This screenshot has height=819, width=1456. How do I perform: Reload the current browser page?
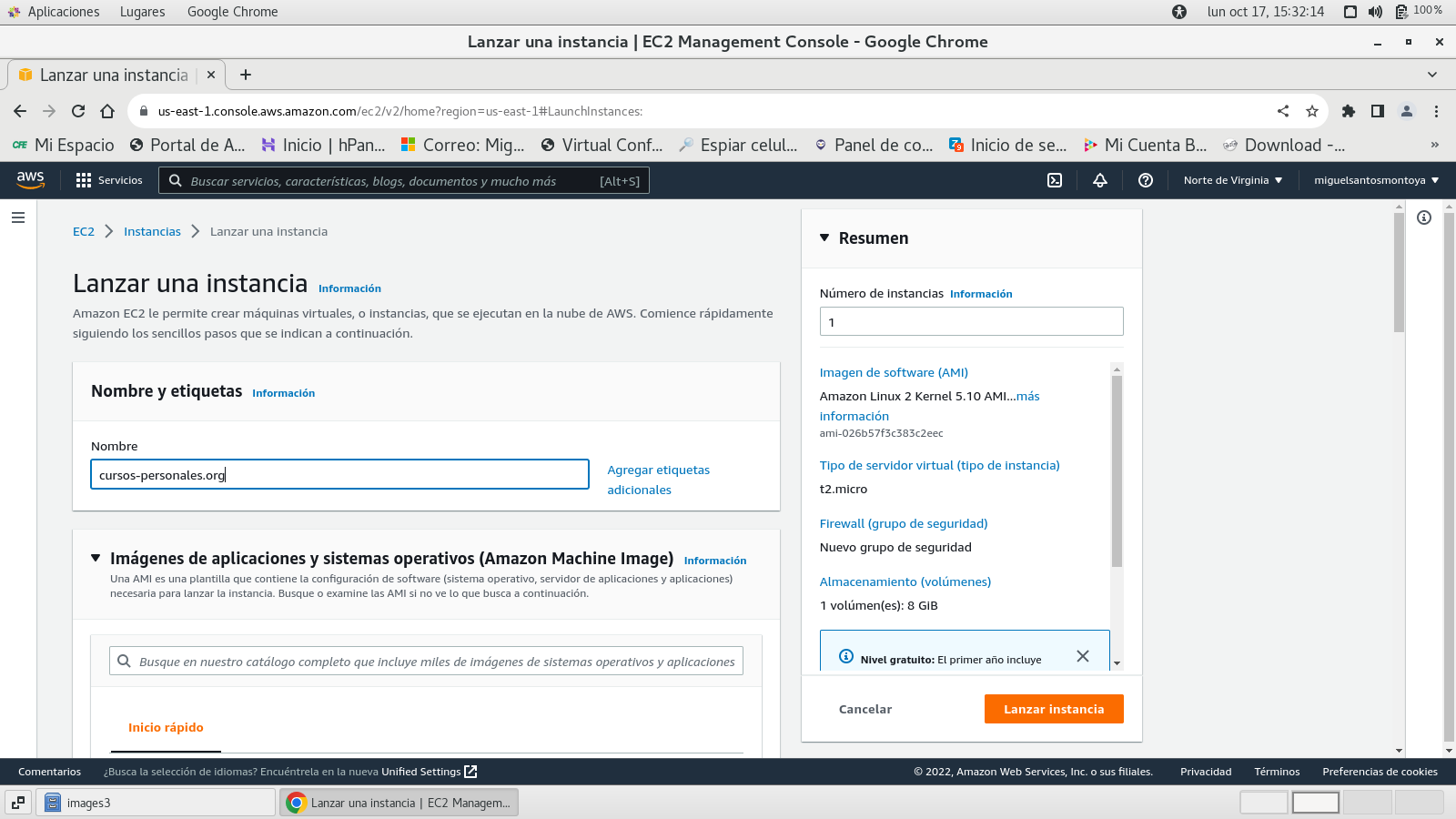pyautogui.click(x=78, y=111)
